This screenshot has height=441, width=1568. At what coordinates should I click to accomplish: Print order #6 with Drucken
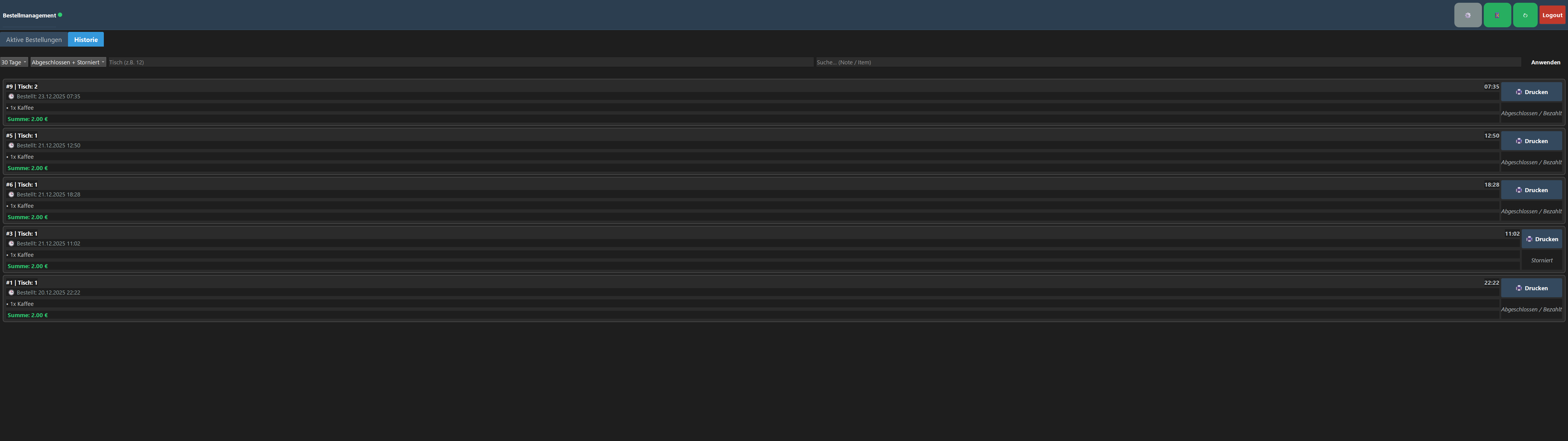tap(1531, 190)
